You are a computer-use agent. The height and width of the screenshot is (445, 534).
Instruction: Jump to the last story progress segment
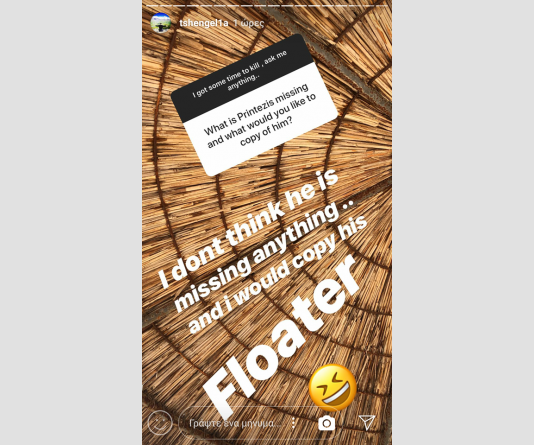click(381, 6)
